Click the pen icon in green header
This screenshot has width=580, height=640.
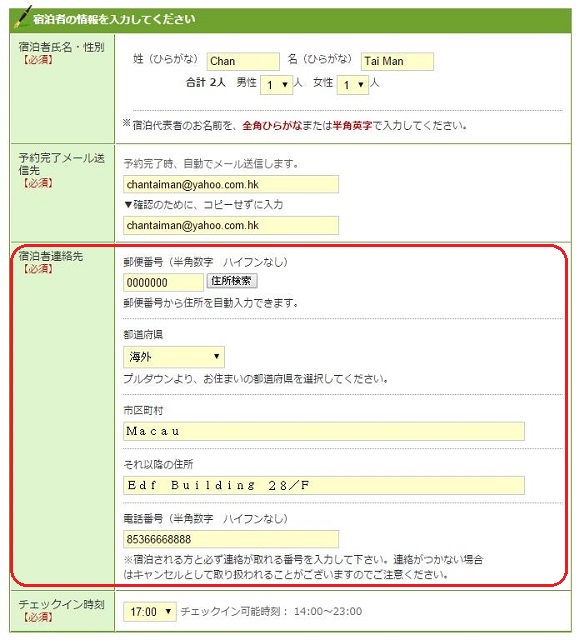click(22, 17)
